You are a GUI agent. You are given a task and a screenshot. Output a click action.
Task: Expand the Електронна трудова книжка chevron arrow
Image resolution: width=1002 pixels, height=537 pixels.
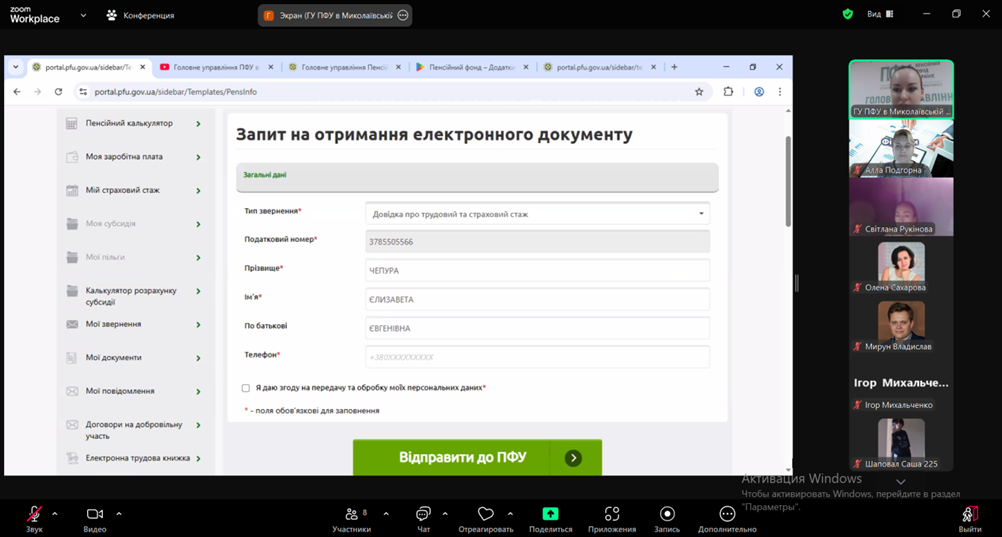tap(198, 458)
